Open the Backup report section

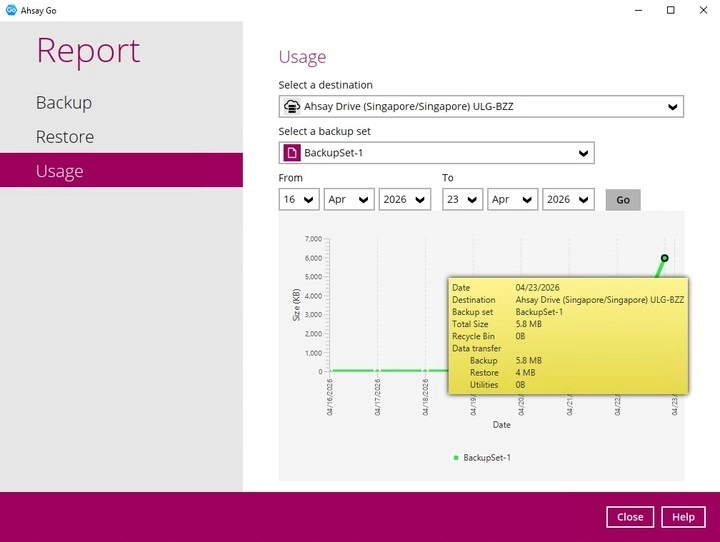pyautogui.click(x=64, y=102)
